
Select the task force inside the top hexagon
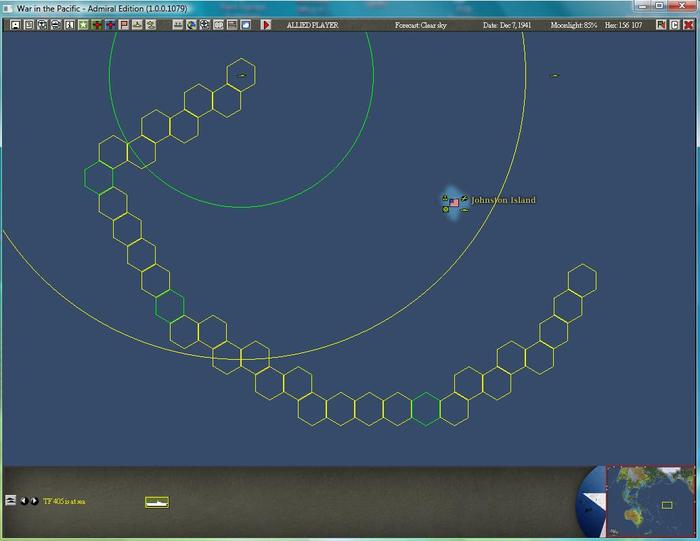[x=242, y=75]
